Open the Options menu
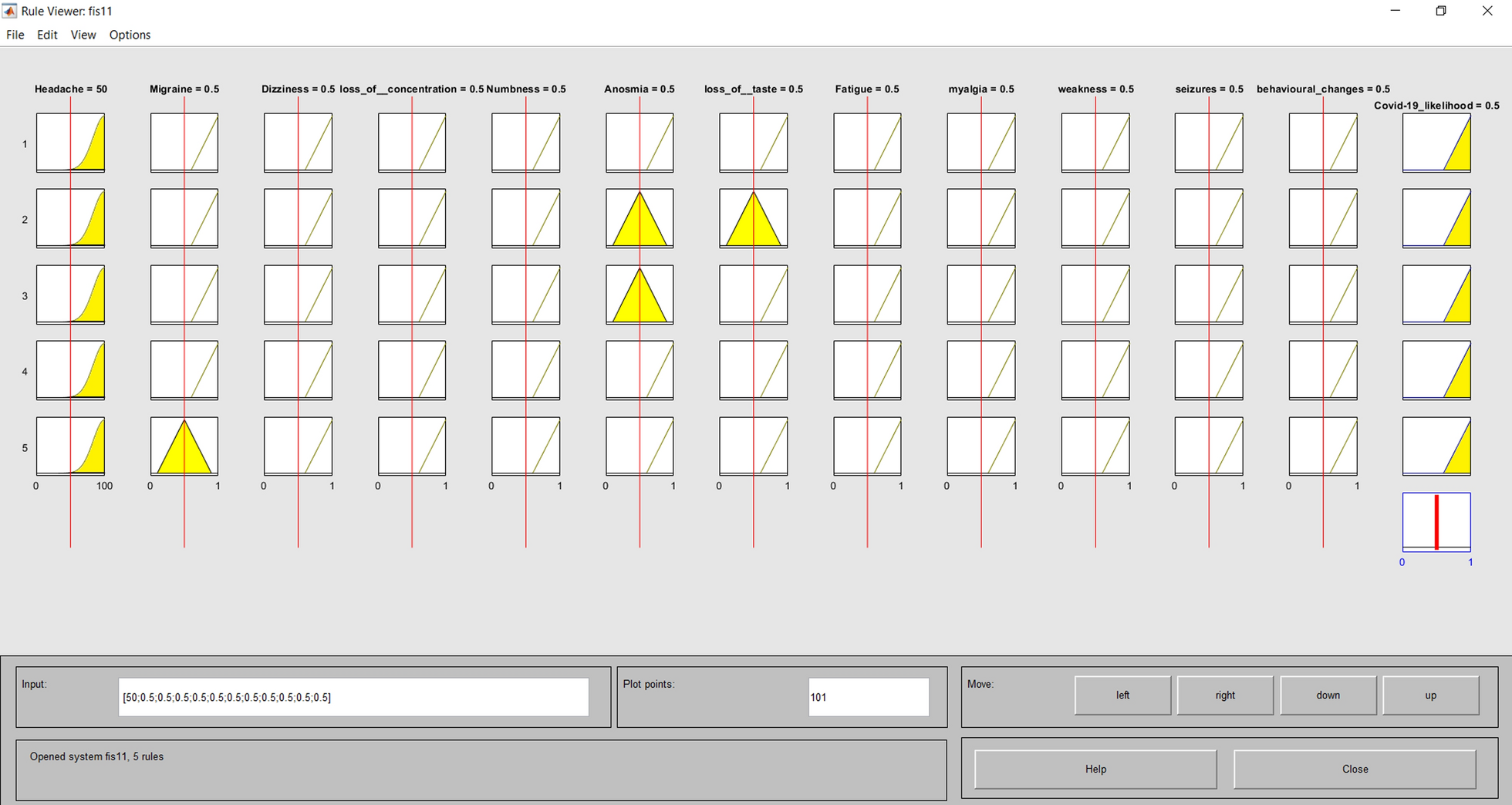This screenshot has width=1512, height=805. pos(130,35)
